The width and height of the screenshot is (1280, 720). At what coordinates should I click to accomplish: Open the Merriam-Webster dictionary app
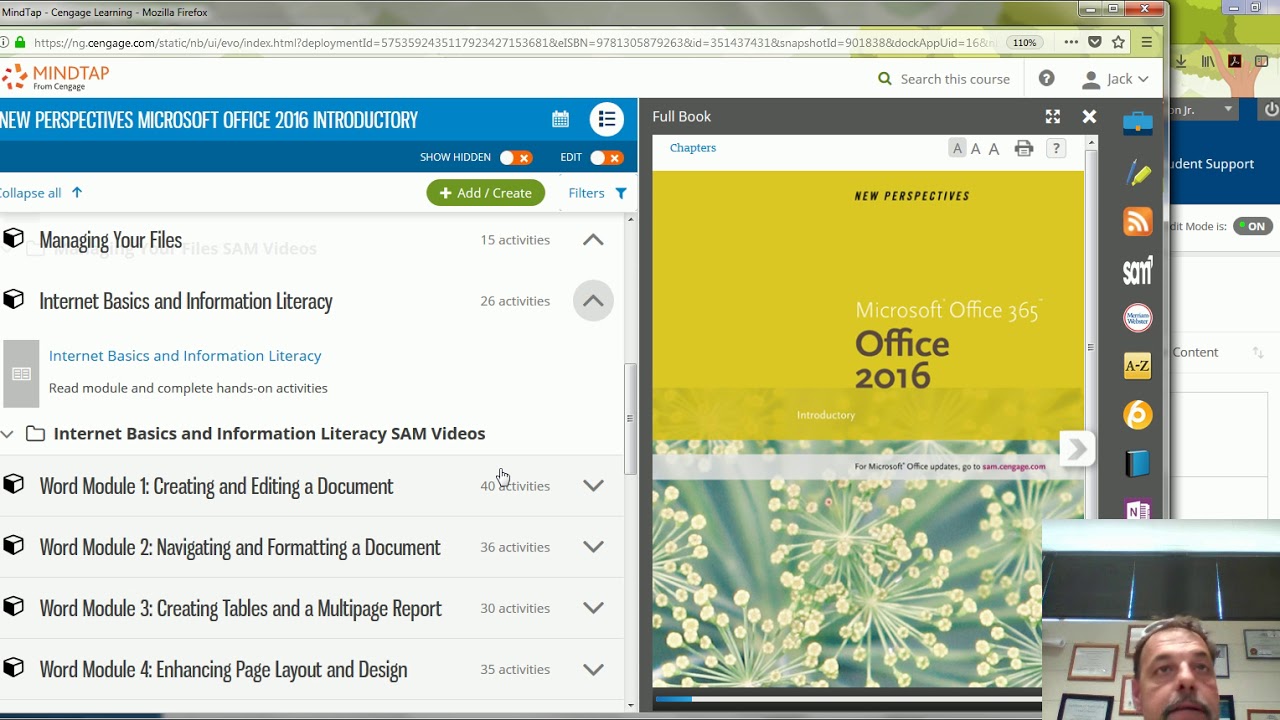coord(1137,318)
